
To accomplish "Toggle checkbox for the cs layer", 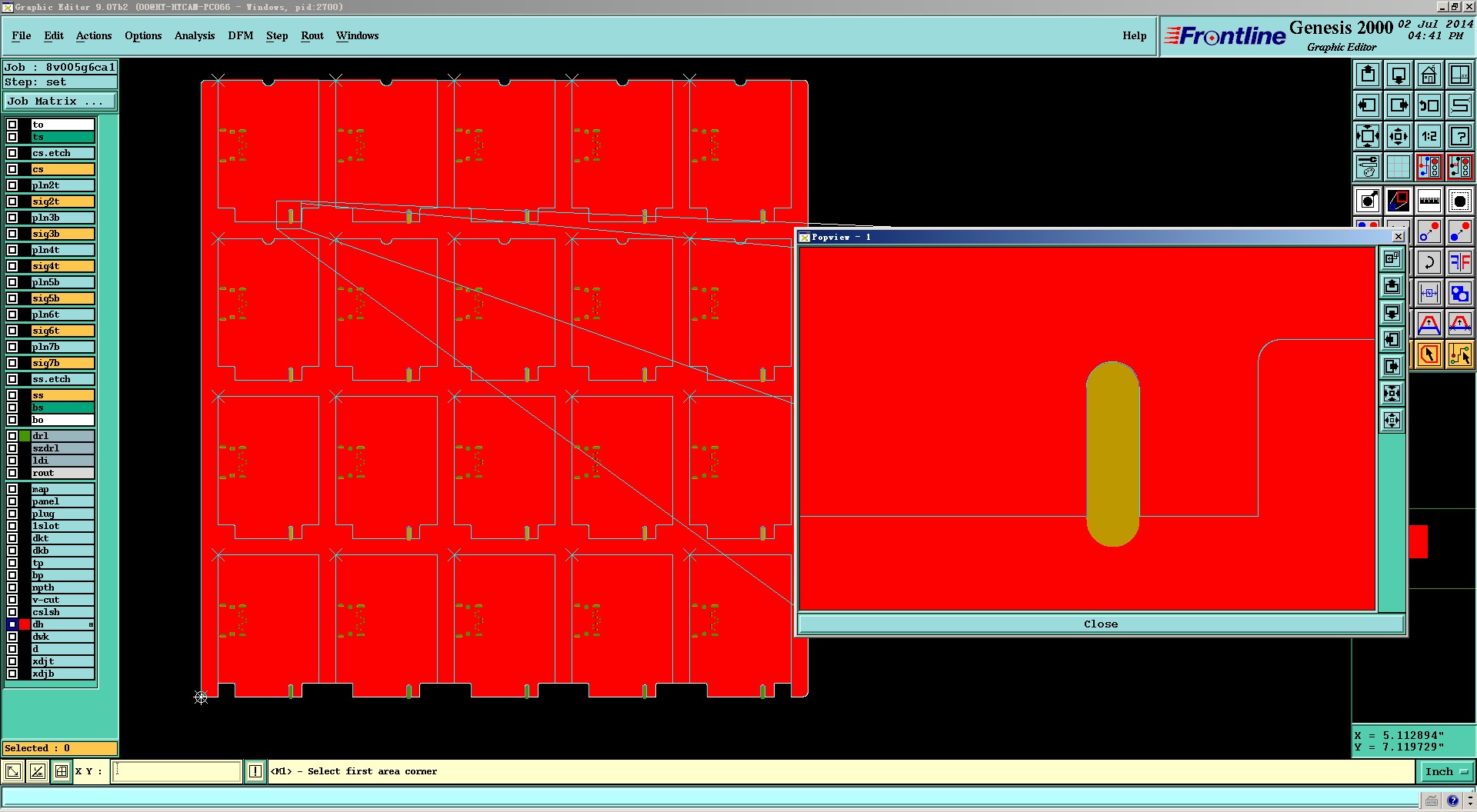I will (x=12, y=169).
